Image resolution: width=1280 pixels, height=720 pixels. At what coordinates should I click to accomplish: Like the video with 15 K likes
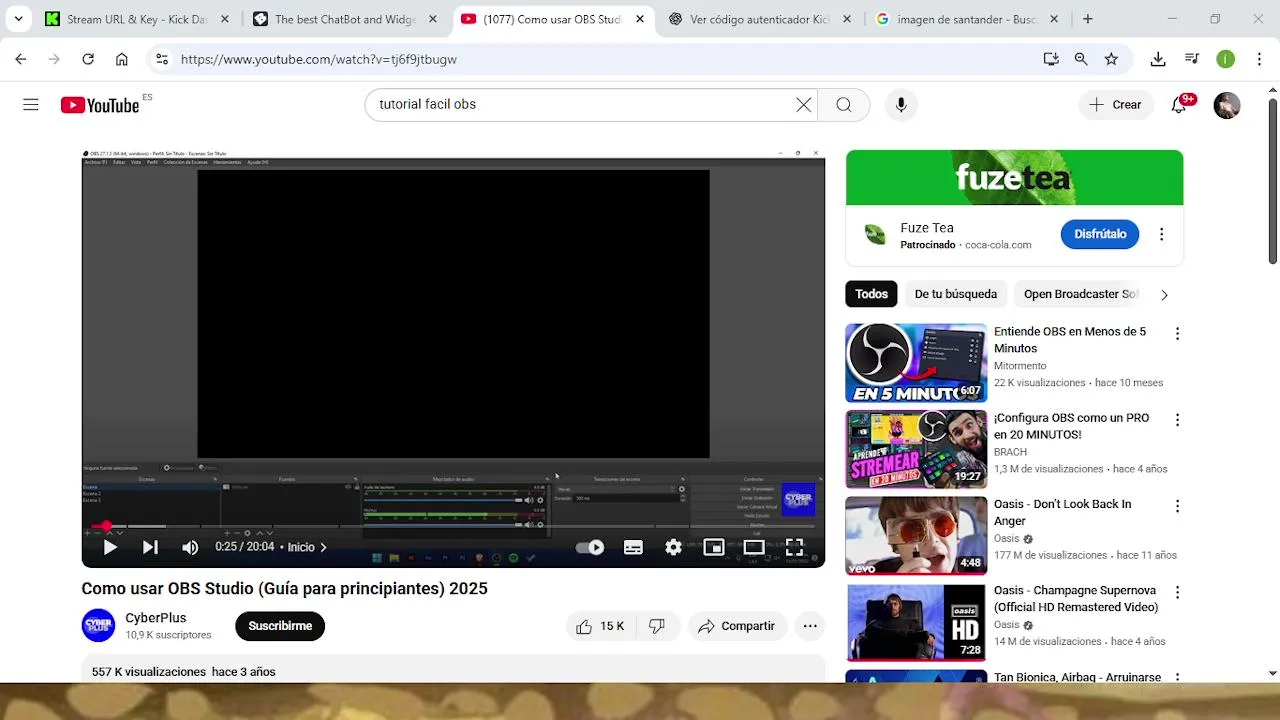600,626
